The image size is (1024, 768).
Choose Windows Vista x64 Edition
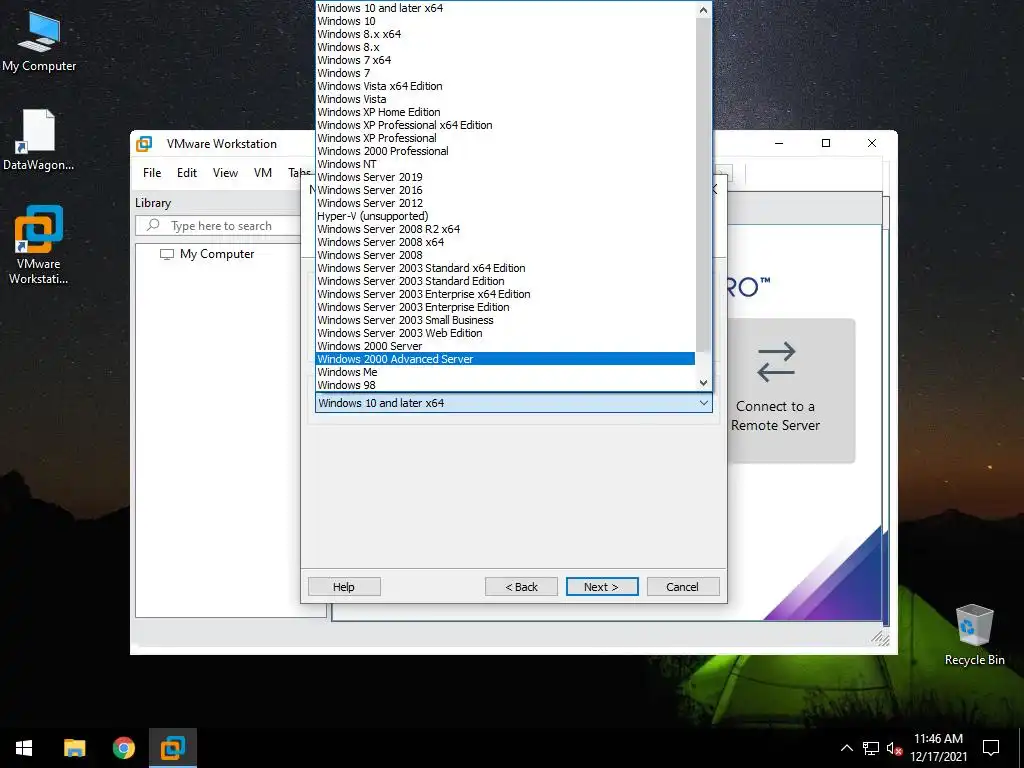pyautogui.click(x=505, y=86)
